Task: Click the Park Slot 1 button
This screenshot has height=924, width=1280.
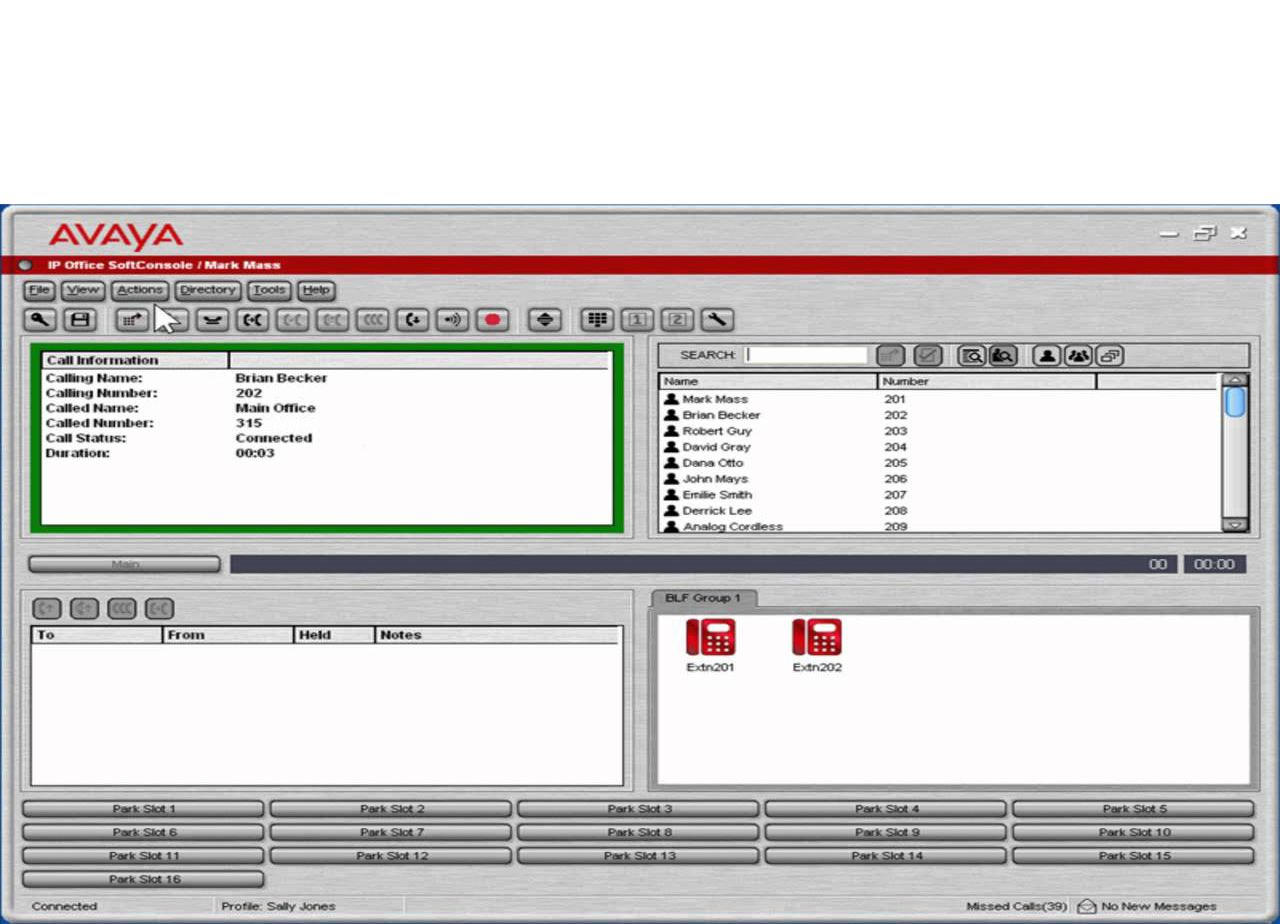Action: 143,809
